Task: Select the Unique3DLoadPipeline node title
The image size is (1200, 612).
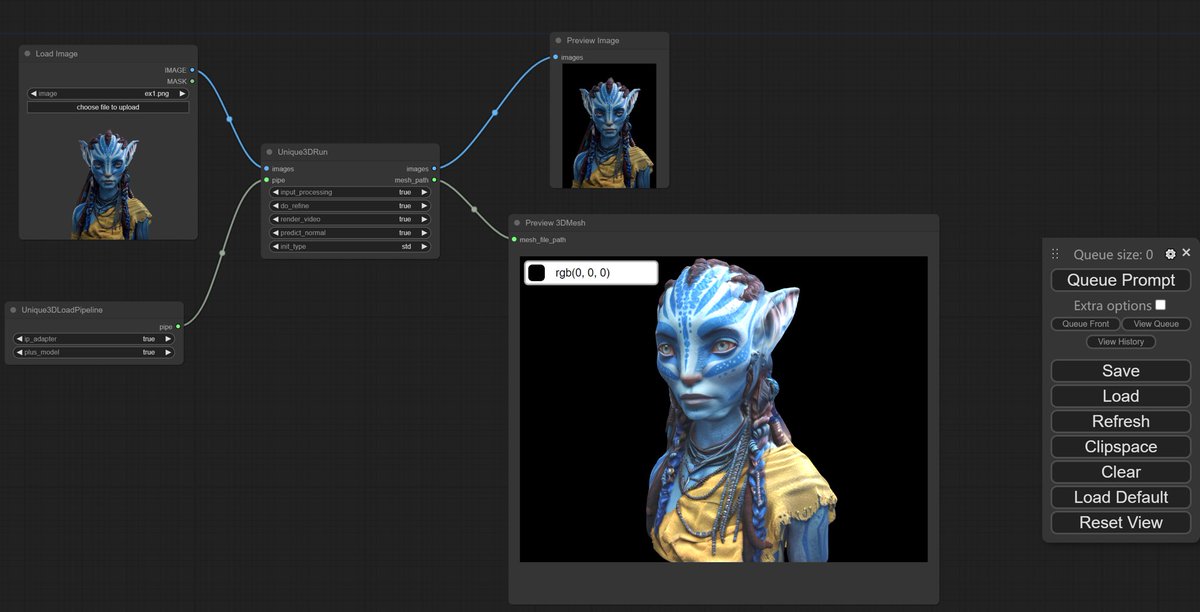Action: click(62, 310)
